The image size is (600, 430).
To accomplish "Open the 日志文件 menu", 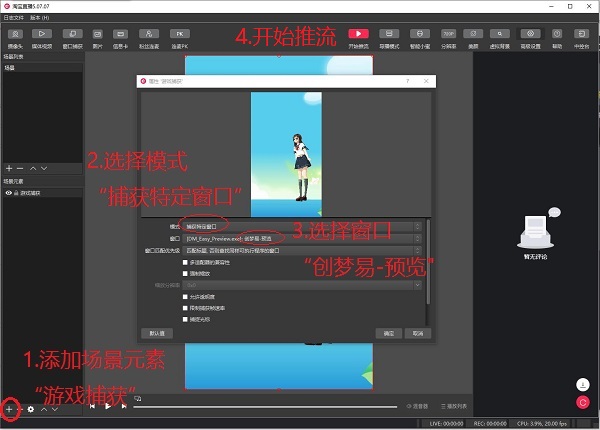I will click(14, 18).
